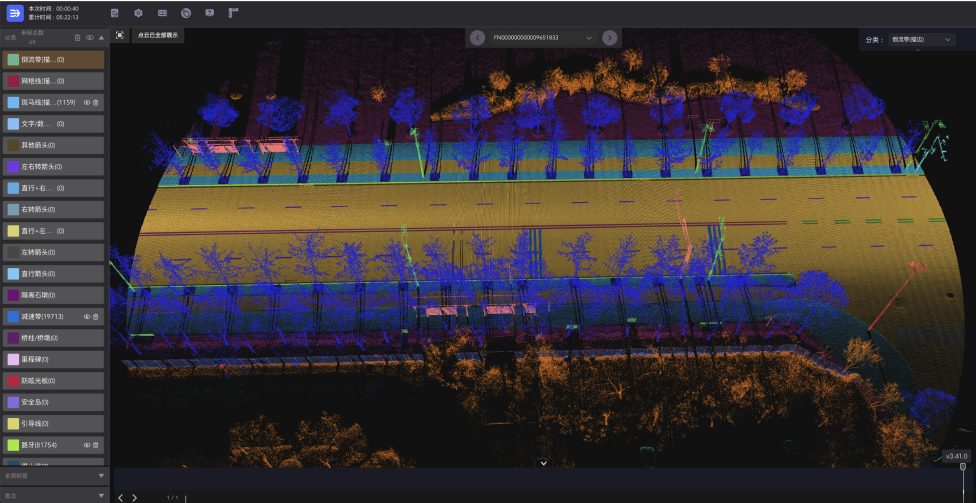Open the help question mark icon
Viewport: 976px width, 503px height.
tap(209, 13)
